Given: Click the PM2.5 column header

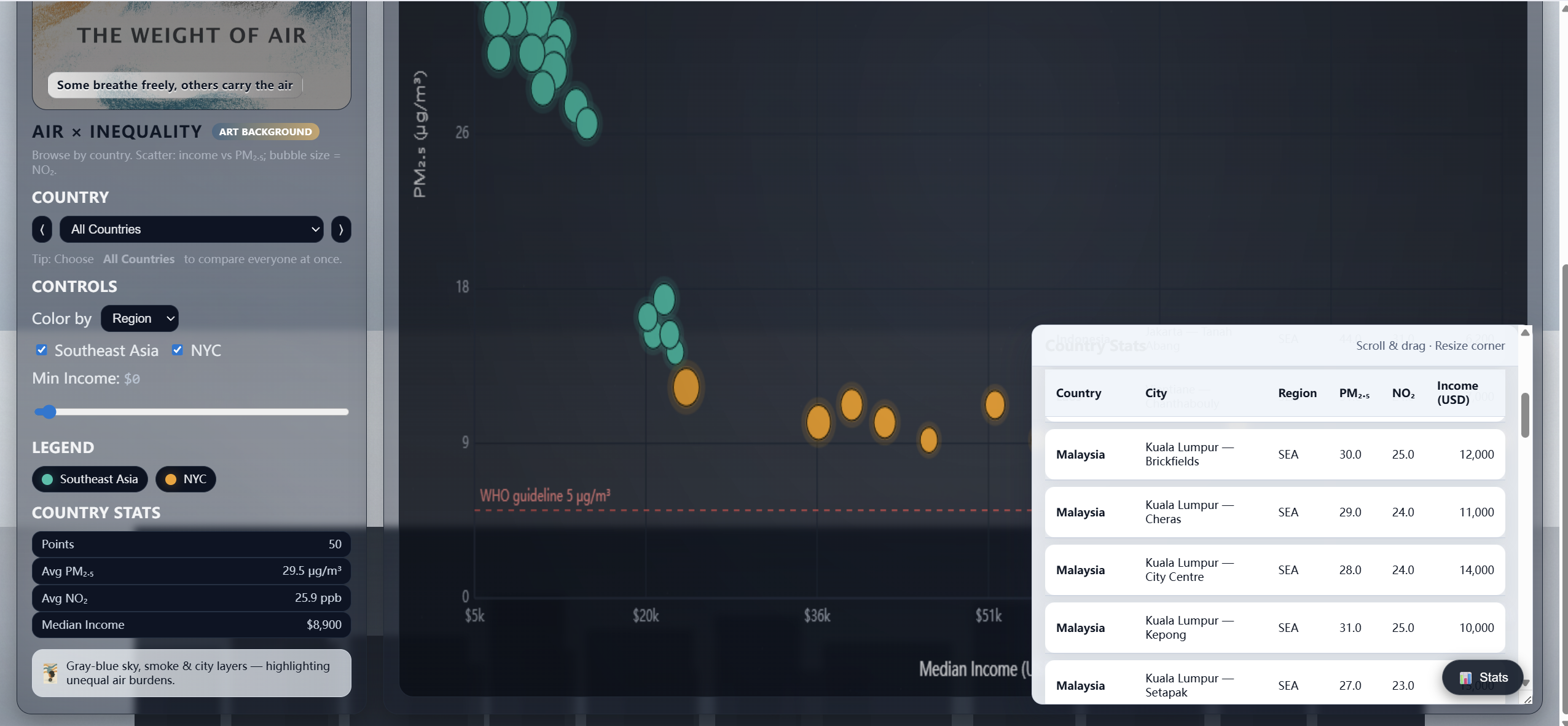Looking at the screenshot, I should coord(1355,393).
